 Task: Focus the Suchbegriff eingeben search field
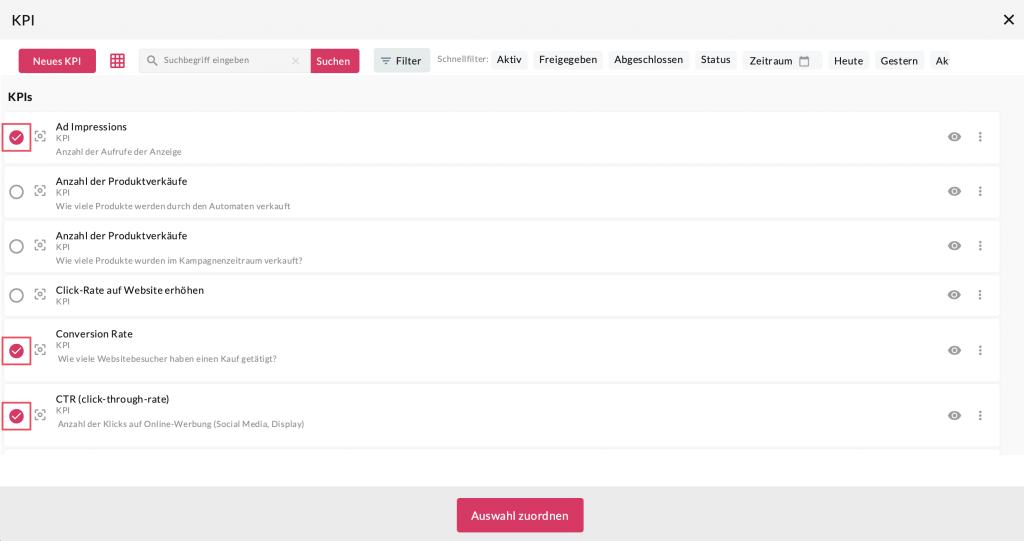pyautogui.click(x=224, y=61)
